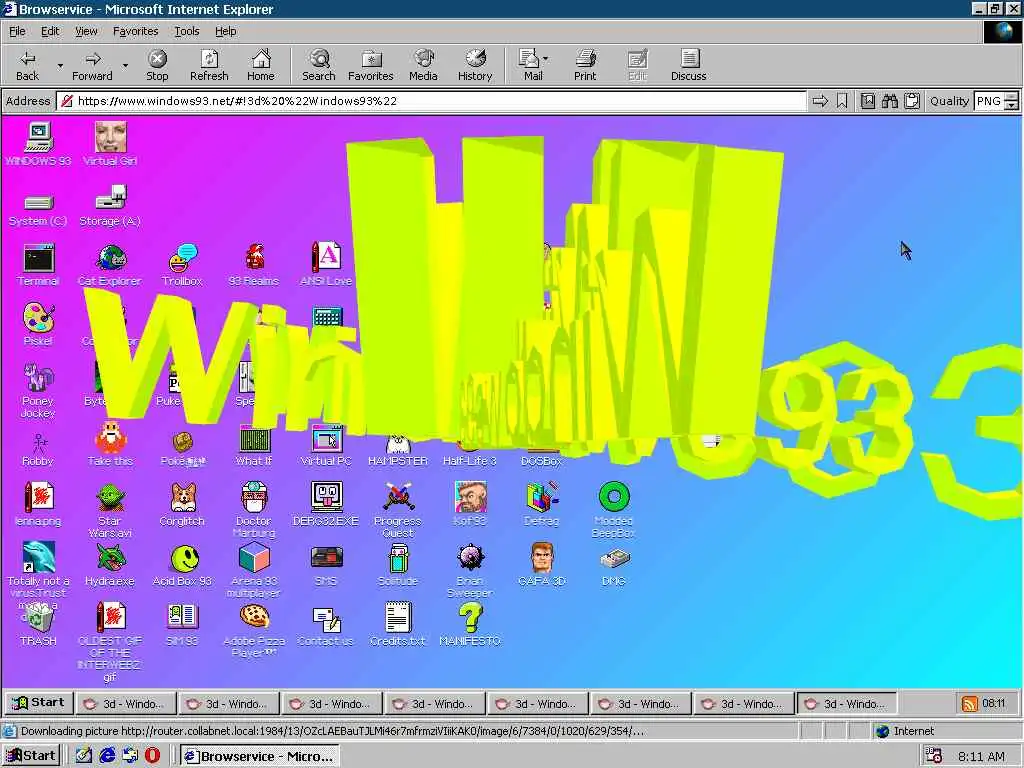
Task: Open the Storage (A:) drive icon
Action: coord(110,206)
